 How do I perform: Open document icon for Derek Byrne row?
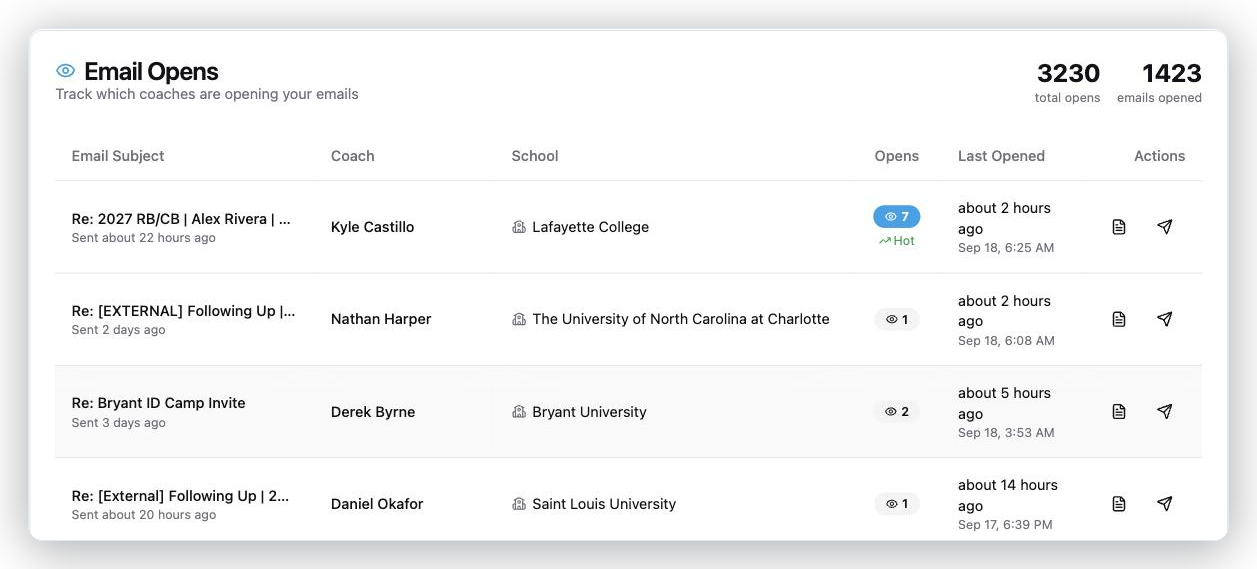click(x=1119, y=411)
